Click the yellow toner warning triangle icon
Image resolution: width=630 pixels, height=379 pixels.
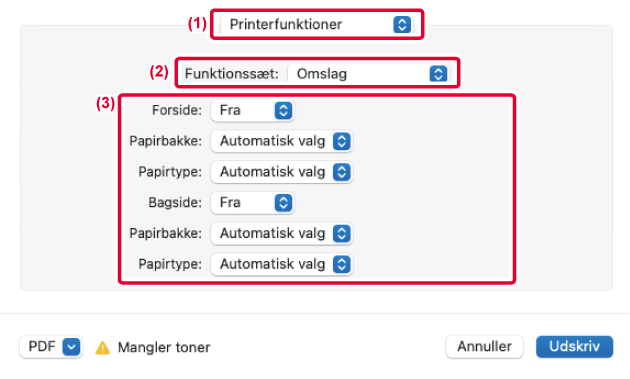(x=102, y=348)
